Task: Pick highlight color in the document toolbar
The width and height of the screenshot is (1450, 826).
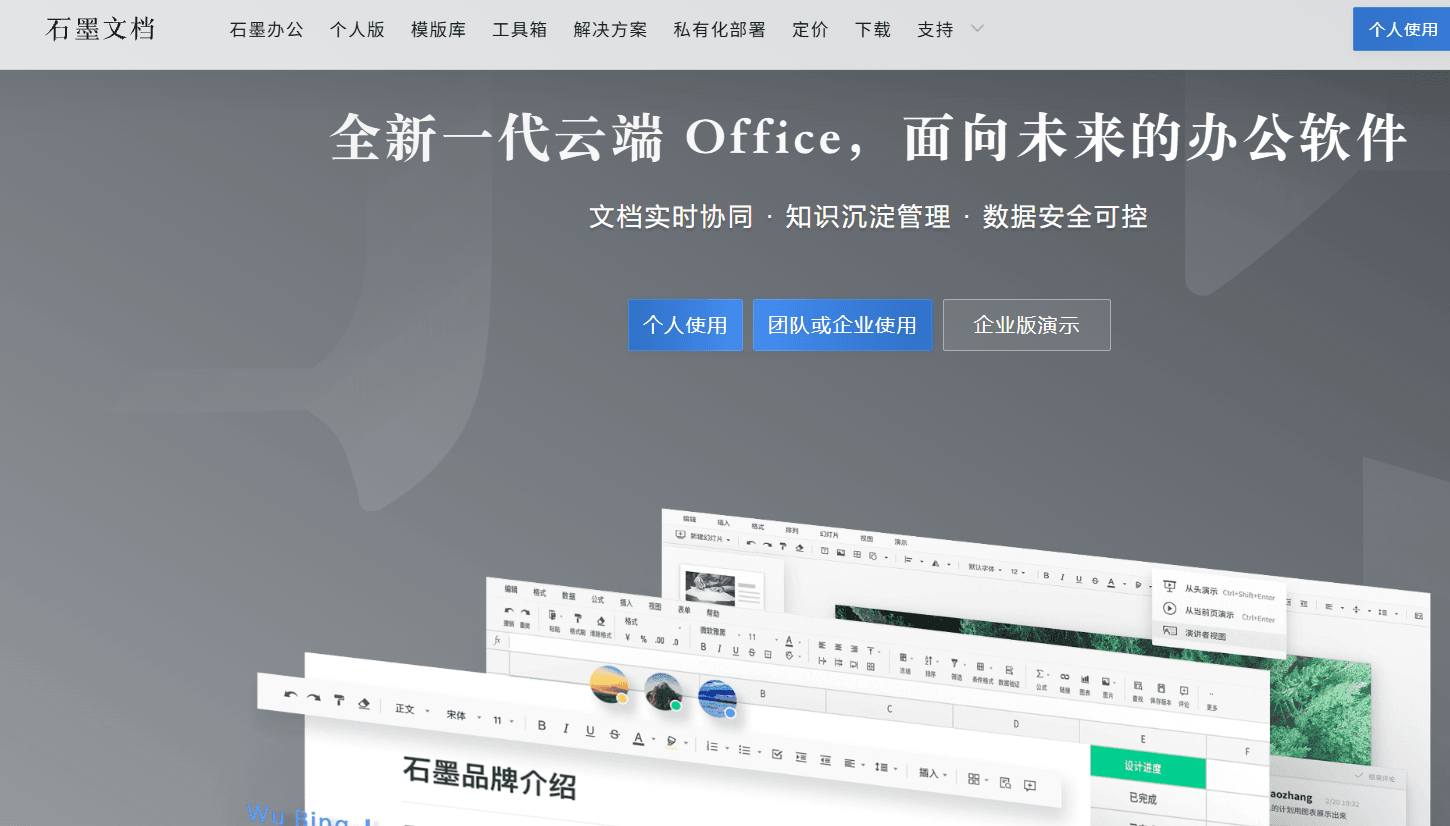Action: tap(672, 742)
